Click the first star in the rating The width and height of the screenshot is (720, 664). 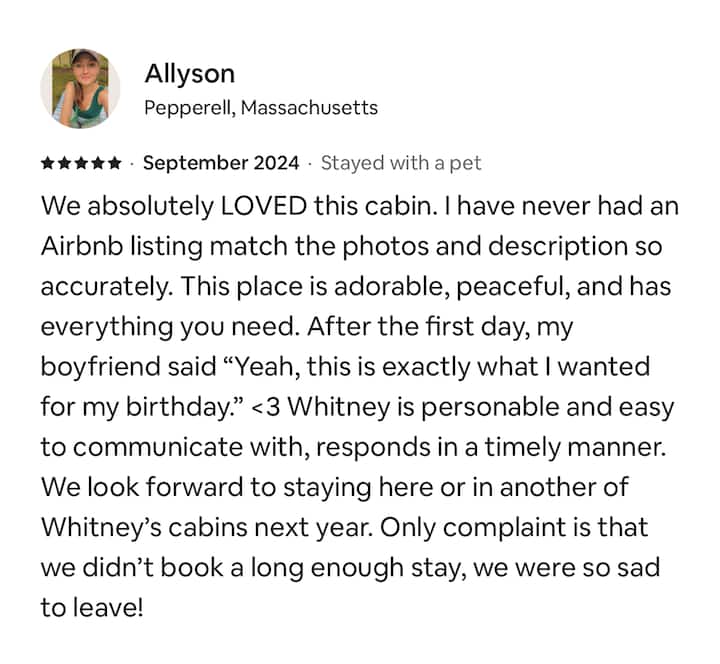48,163
